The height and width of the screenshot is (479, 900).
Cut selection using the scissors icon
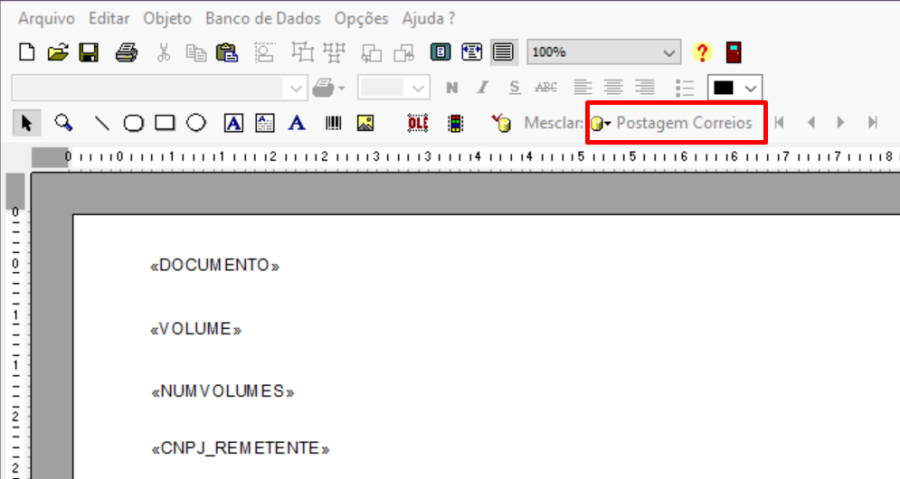click(x=164, y=52)
